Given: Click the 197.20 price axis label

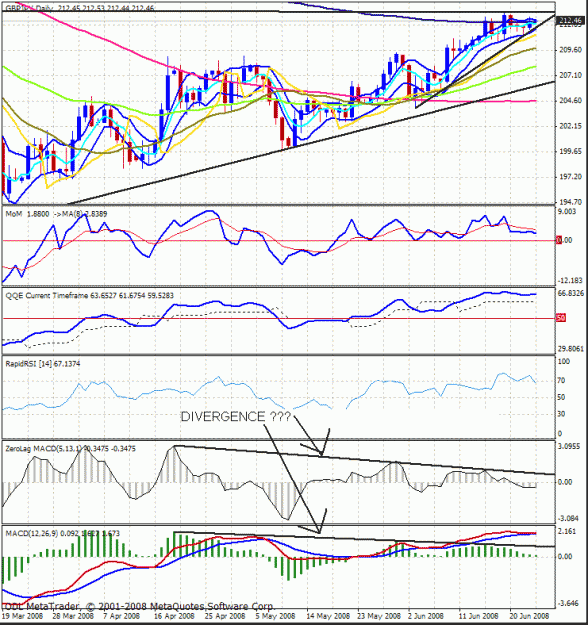Looking at the screenshot, I should tap(570, 177).
